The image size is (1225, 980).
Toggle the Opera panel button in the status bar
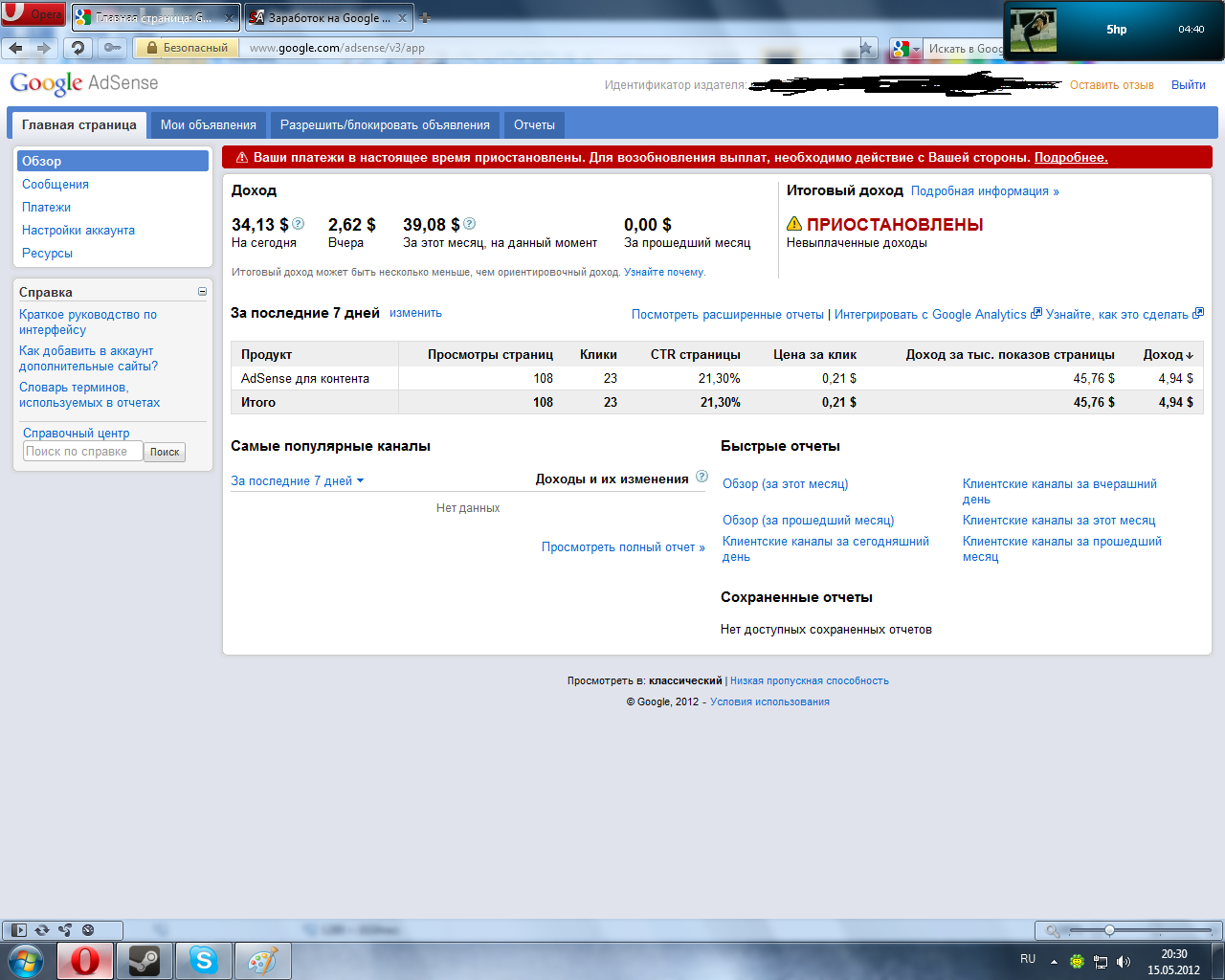(x=18, y=929)
